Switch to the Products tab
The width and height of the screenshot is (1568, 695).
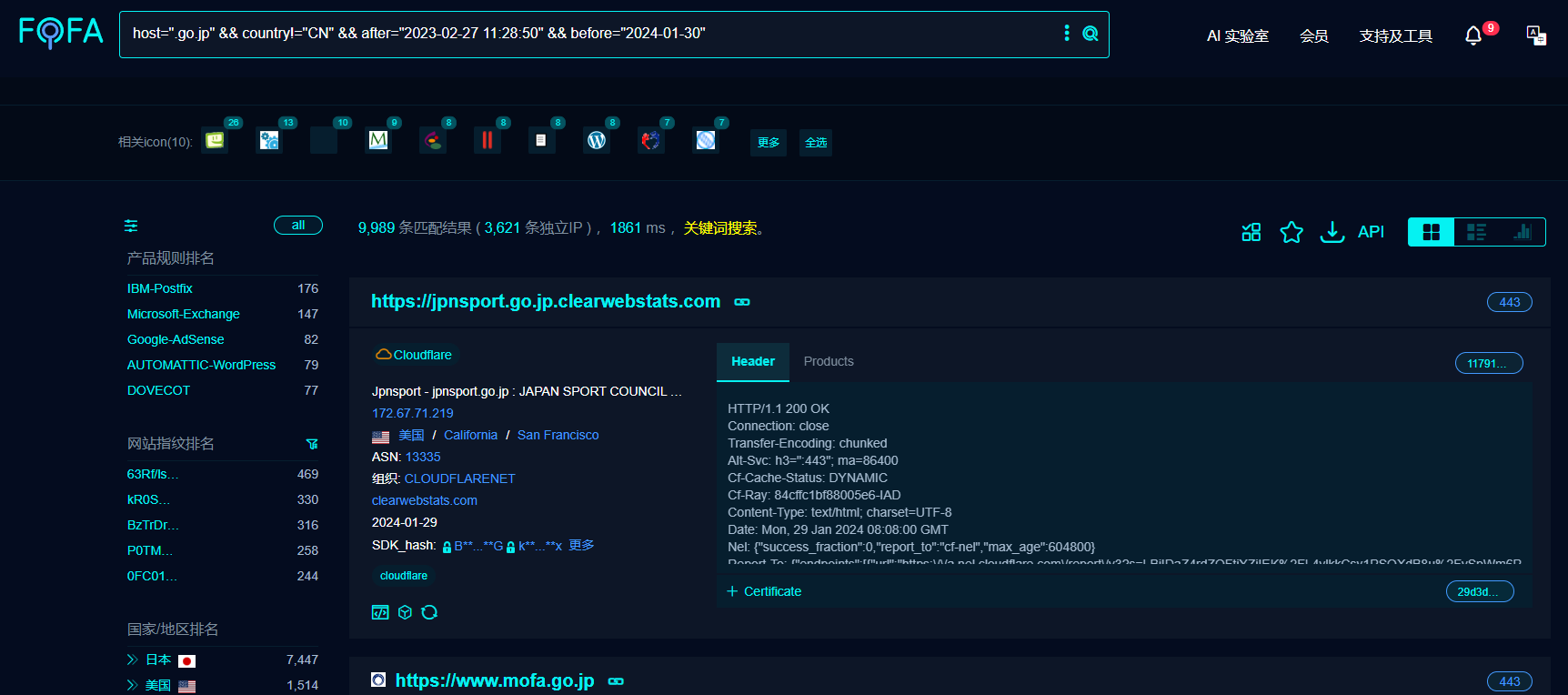828,361
